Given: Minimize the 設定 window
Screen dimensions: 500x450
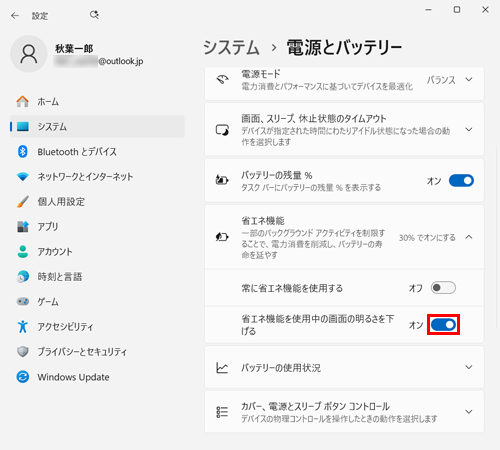Looking at the screenshot, I should [429, 10].
